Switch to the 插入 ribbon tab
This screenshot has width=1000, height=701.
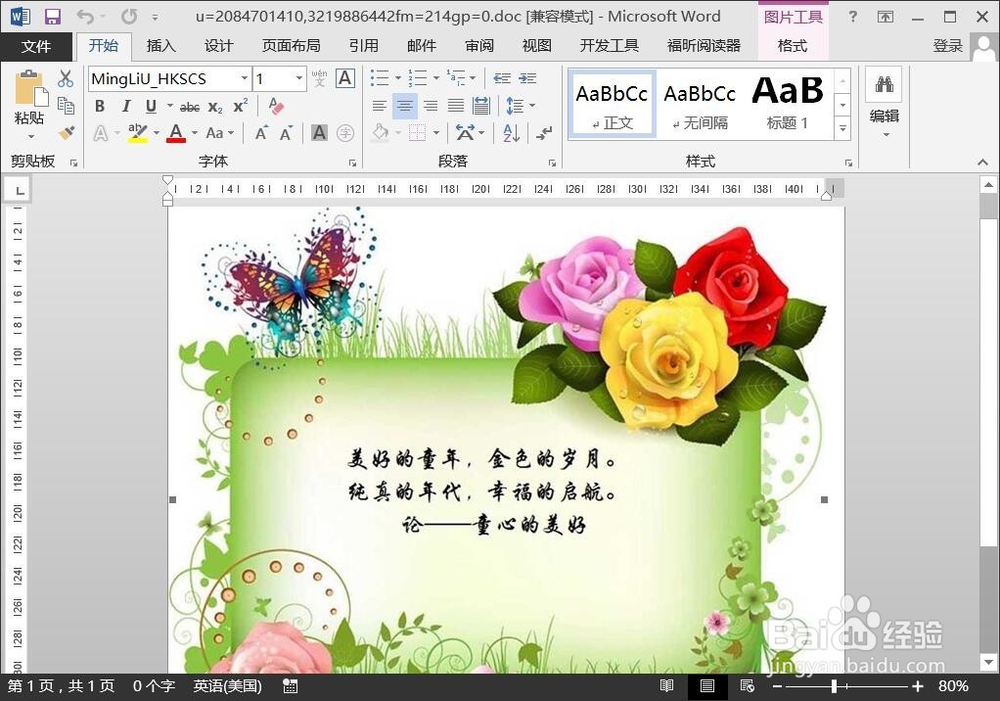coord(163,45)
